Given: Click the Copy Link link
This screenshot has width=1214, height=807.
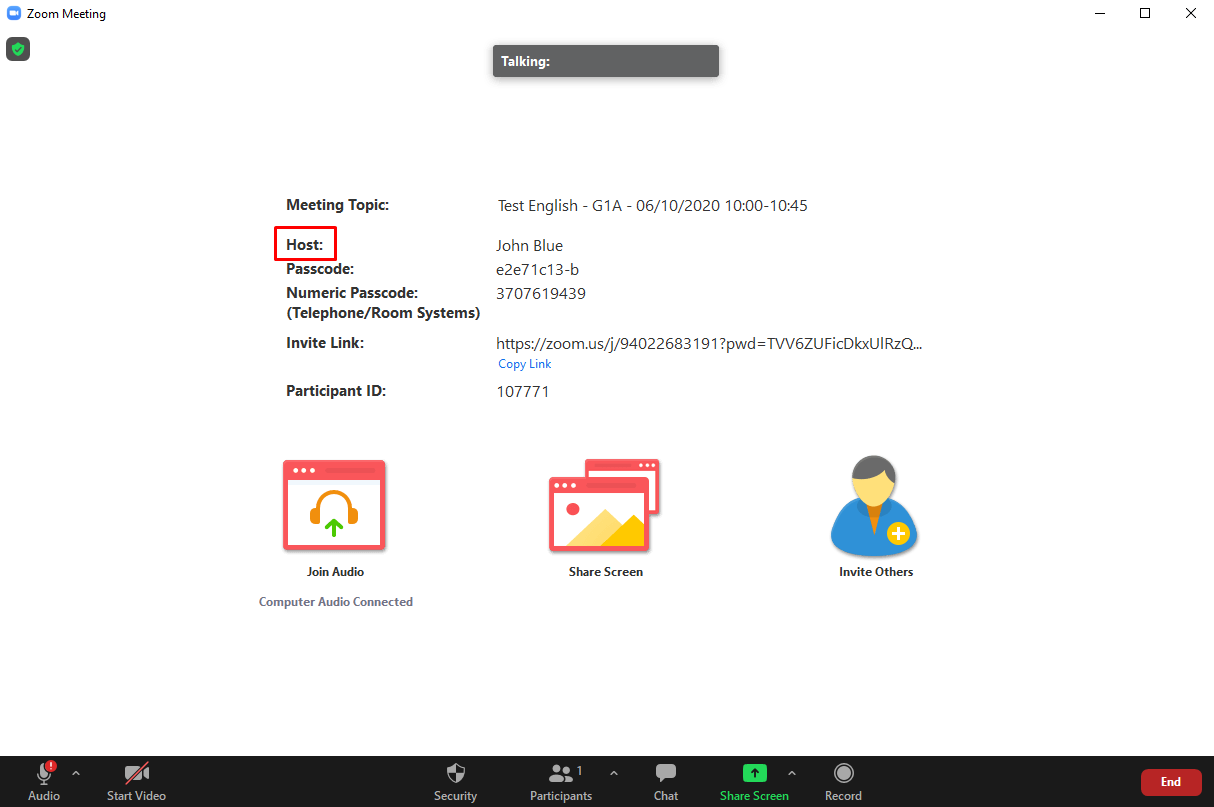Looking at the screenshot, I should tap(525, 364).
